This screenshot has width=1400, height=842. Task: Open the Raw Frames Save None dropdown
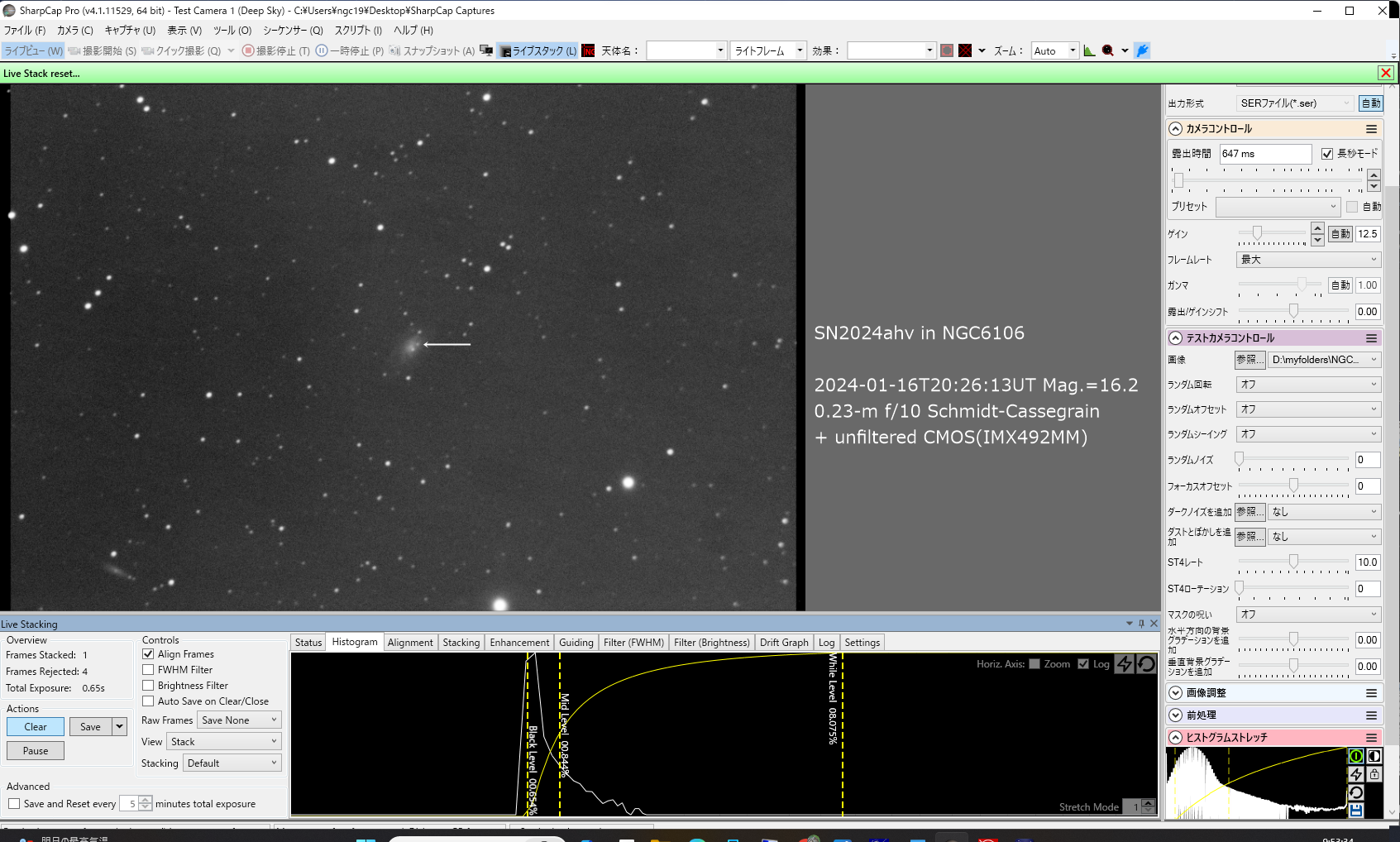pyautogui.click(x=239, y=720)
